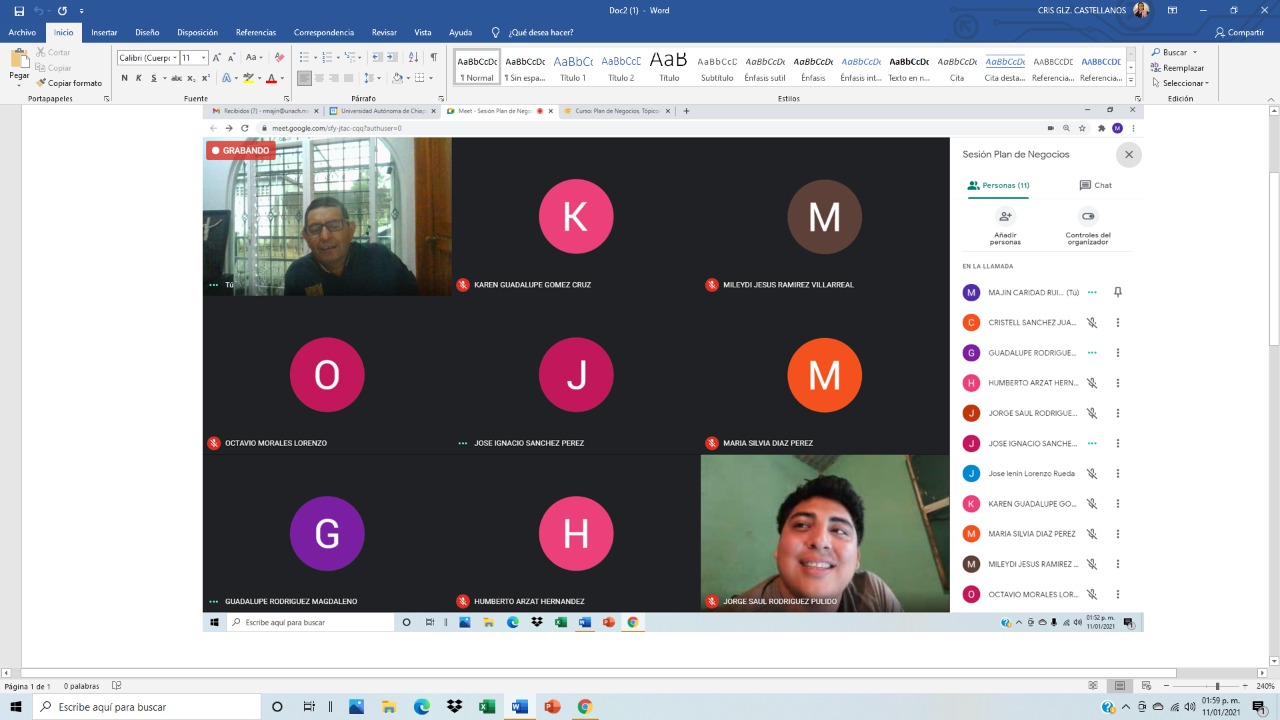This screenshot has height=720, width=1280.
Task: Clear all formatting with eraser icon
Action: click(x=281, y=58)
